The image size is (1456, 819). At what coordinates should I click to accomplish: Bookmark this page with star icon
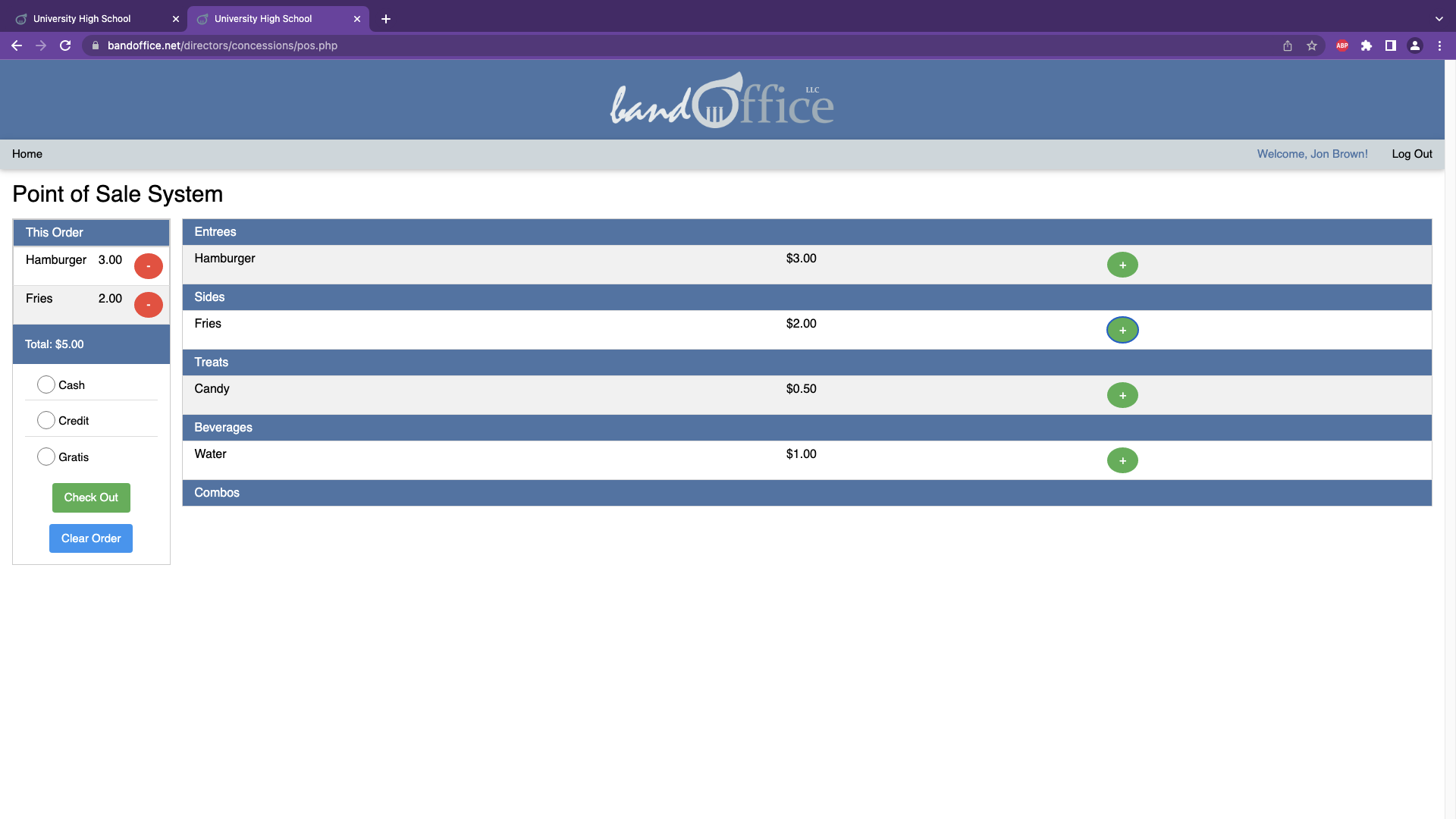click(1312, 45)
